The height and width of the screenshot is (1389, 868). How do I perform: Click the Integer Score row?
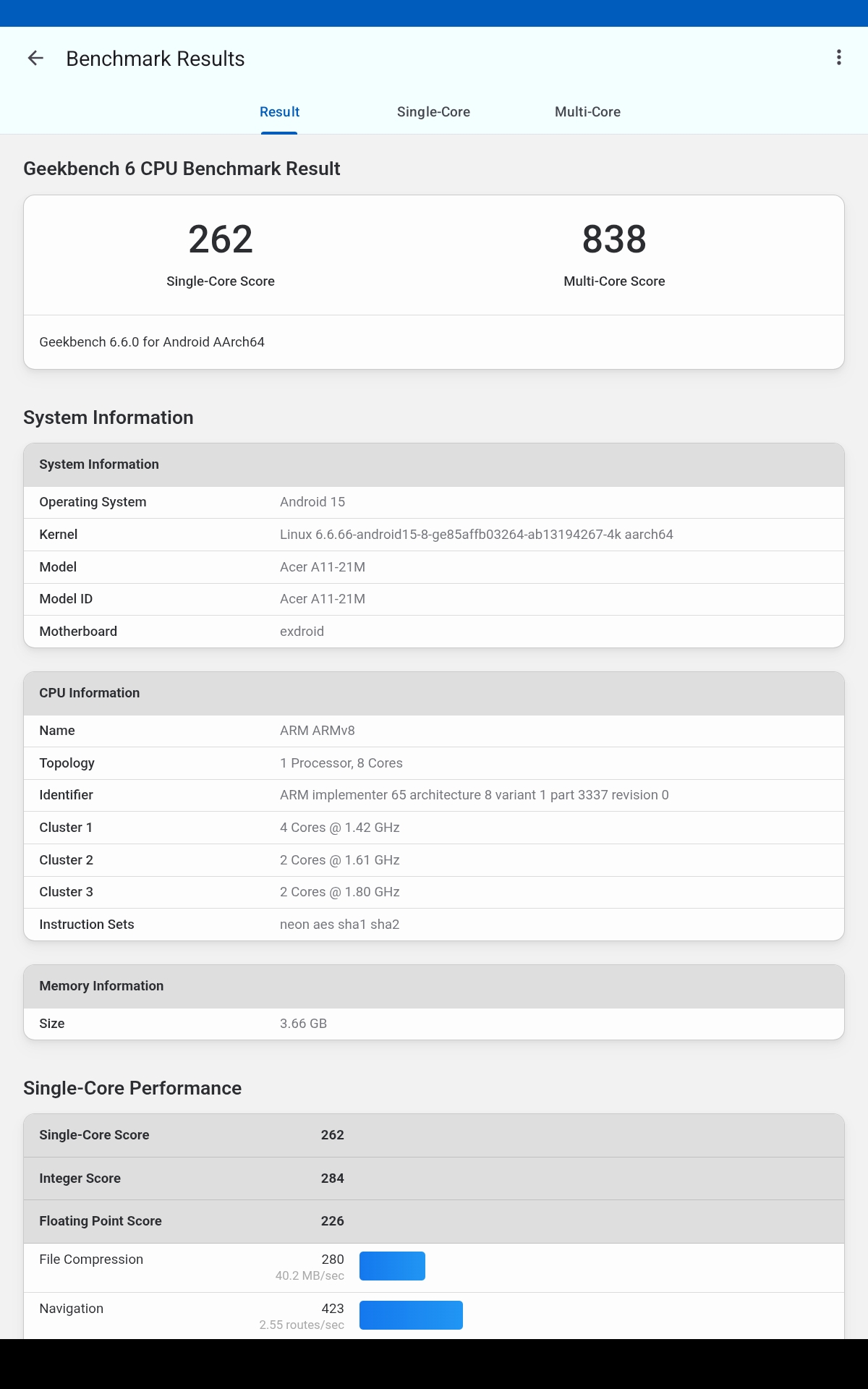tap(434, 1178)
